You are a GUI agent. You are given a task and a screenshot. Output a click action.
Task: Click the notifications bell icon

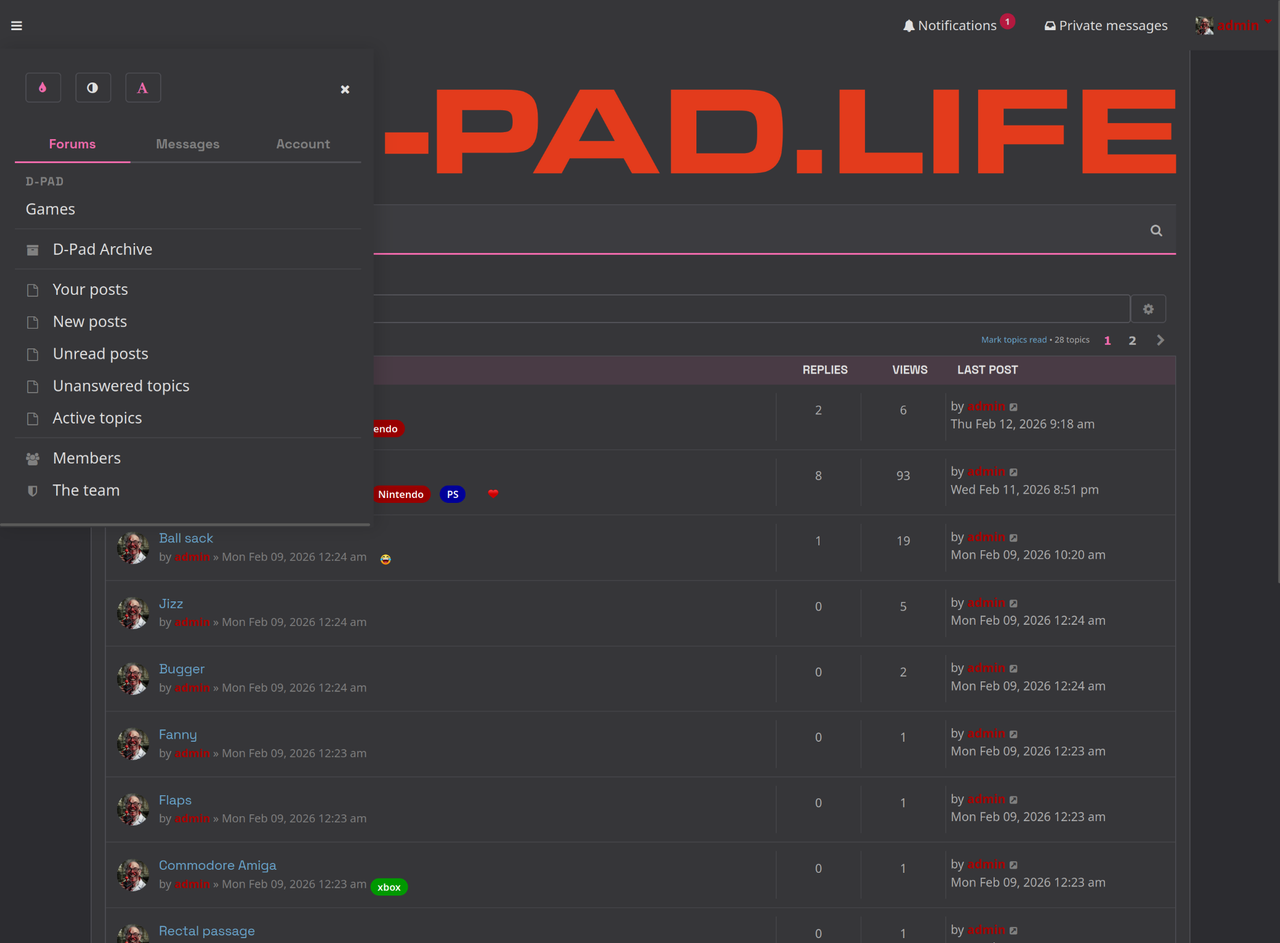tap(909, 26)
